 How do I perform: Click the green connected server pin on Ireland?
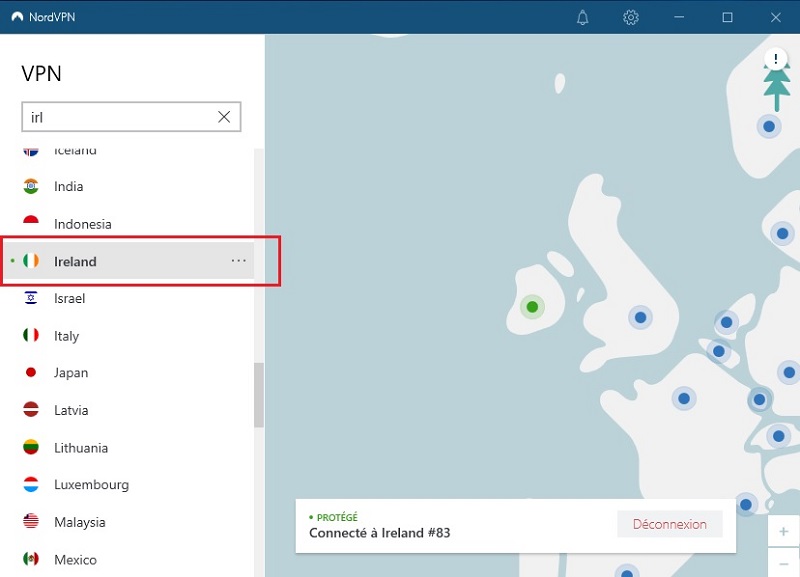point(532,306)
